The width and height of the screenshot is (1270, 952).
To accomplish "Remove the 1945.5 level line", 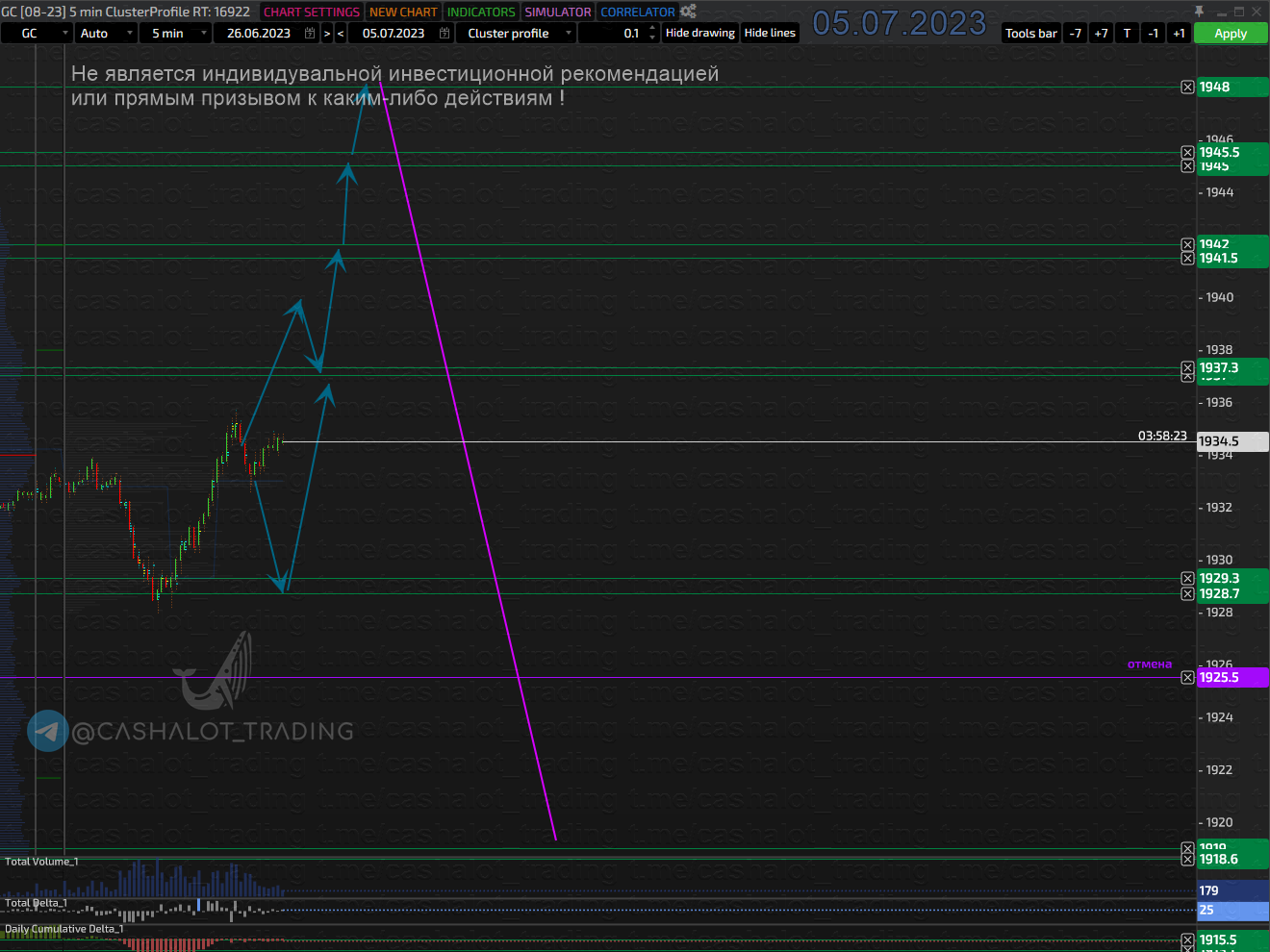I will [1187, 153].
